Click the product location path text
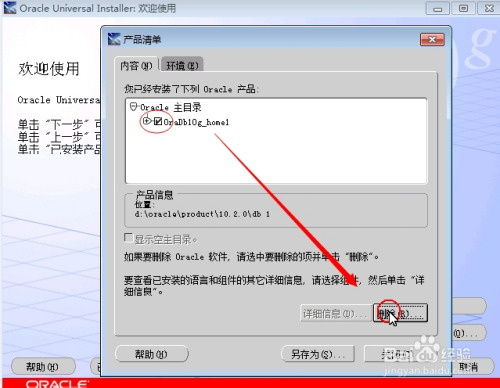This screenshot has width=500, height=388. point(202,214)
